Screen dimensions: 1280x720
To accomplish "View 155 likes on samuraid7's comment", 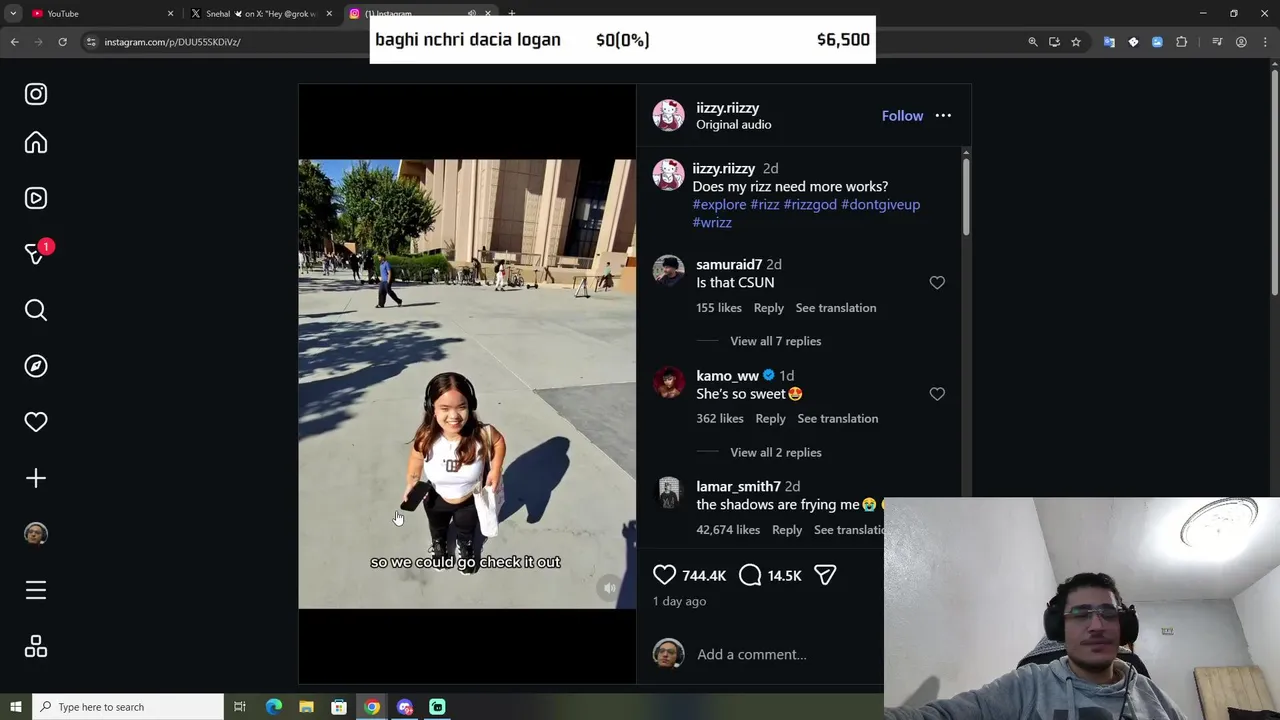I will point(719,308).
